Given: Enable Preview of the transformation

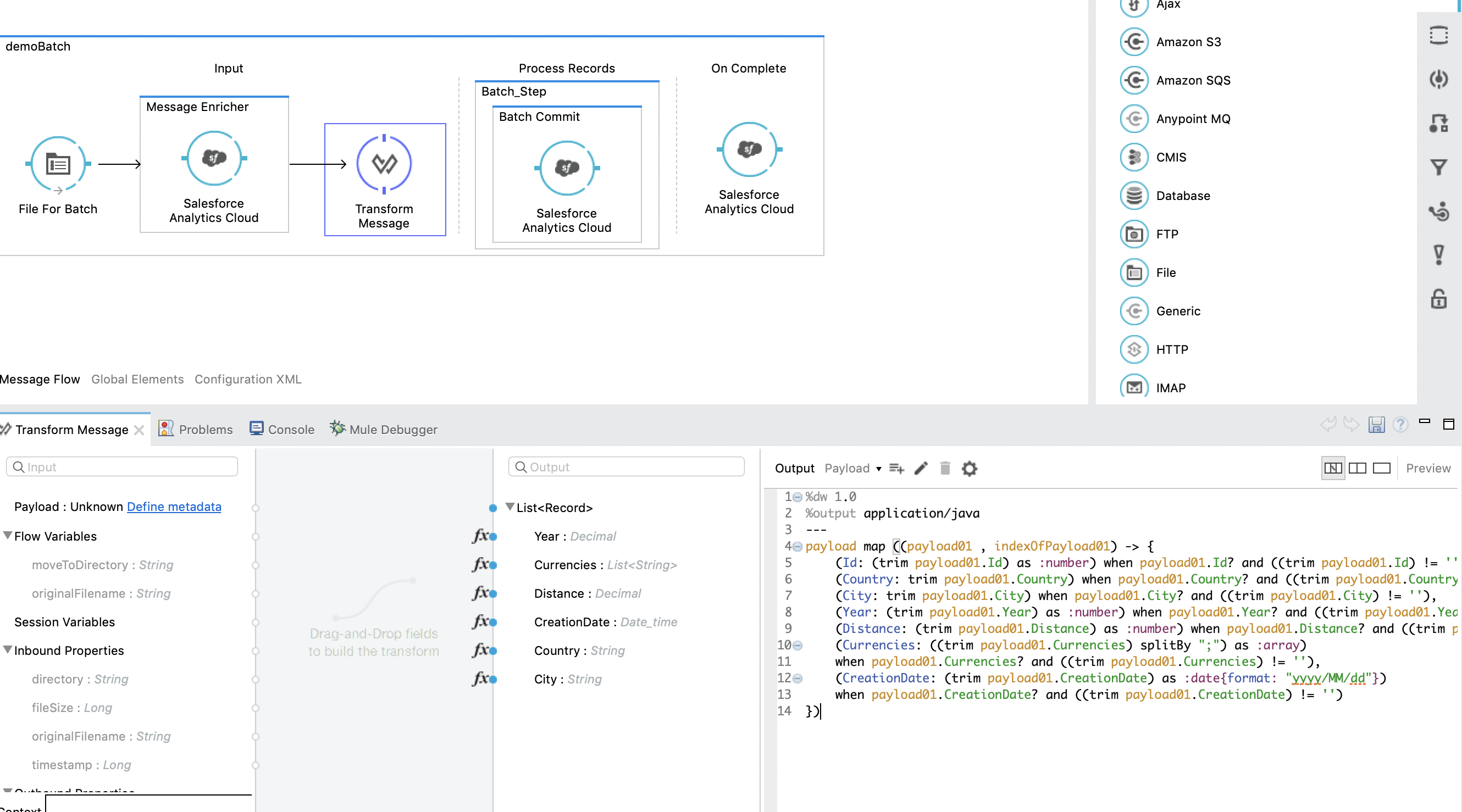Looking at the screenshot, I should tap(1428, 468).
